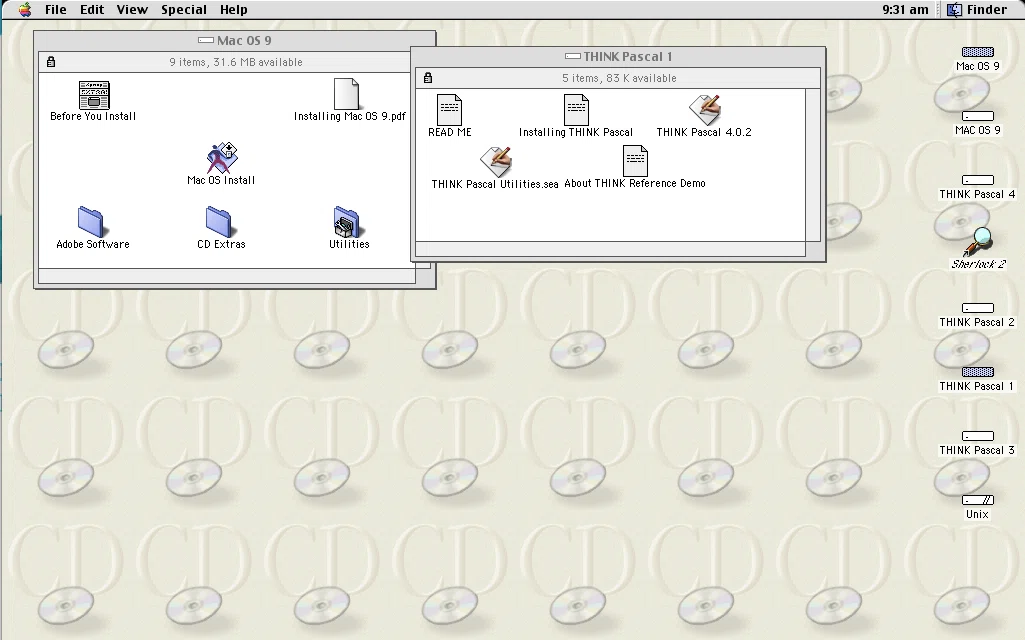Select the Unix disk on desktop

(977, 500)
